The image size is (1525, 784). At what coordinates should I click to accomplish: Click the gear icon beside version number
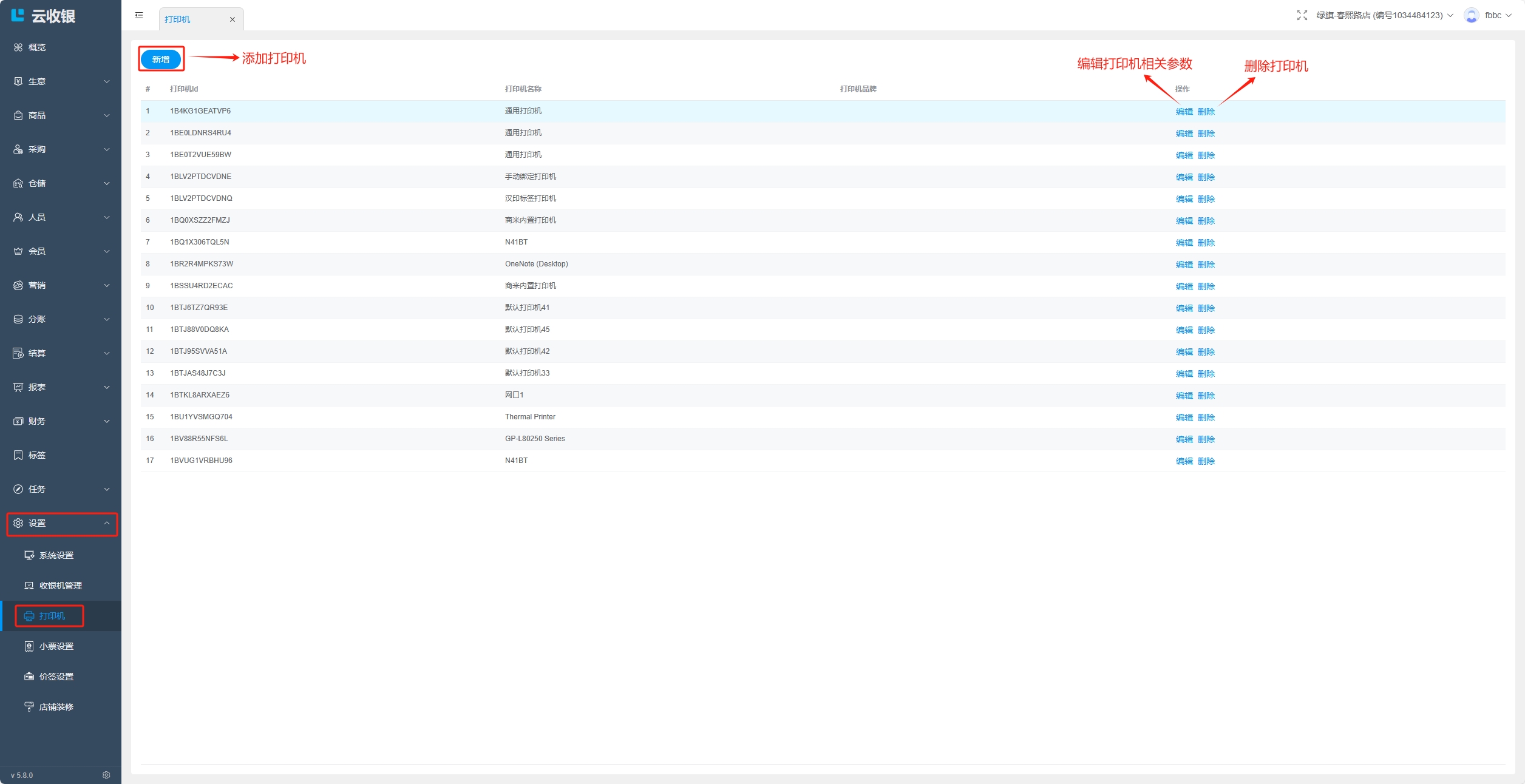point(106,775)
